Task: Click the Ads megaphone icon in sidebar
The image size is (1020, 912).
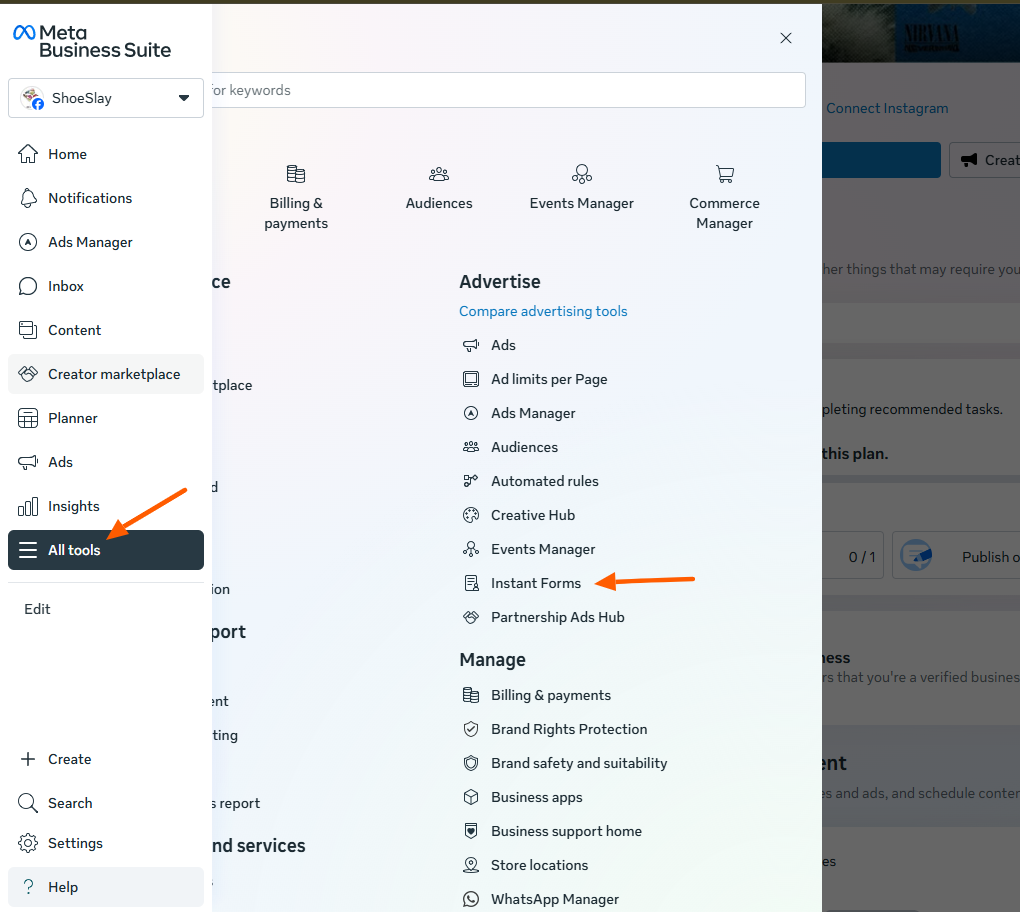Action: click(x=28, y=462)
